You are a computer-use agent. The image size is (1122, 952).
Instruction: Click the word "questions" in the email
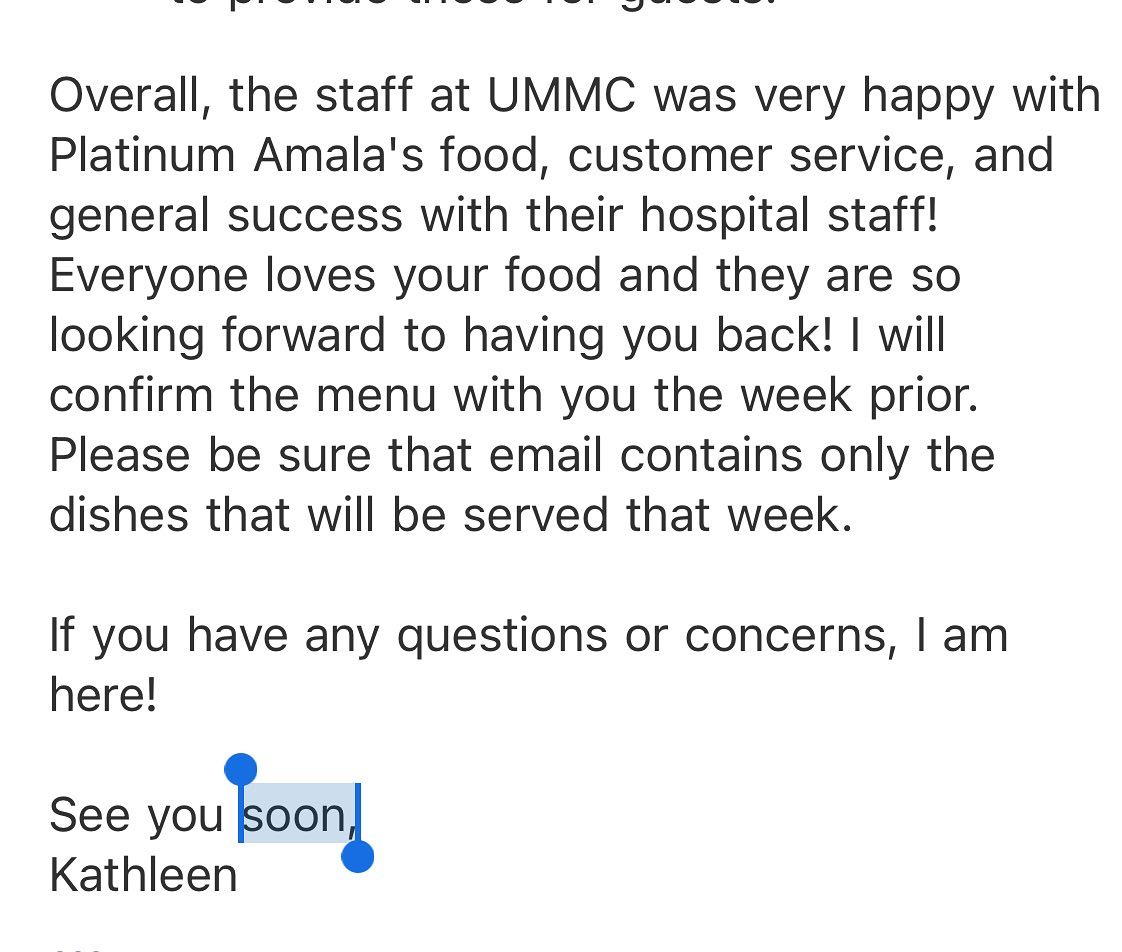[502, 637]
